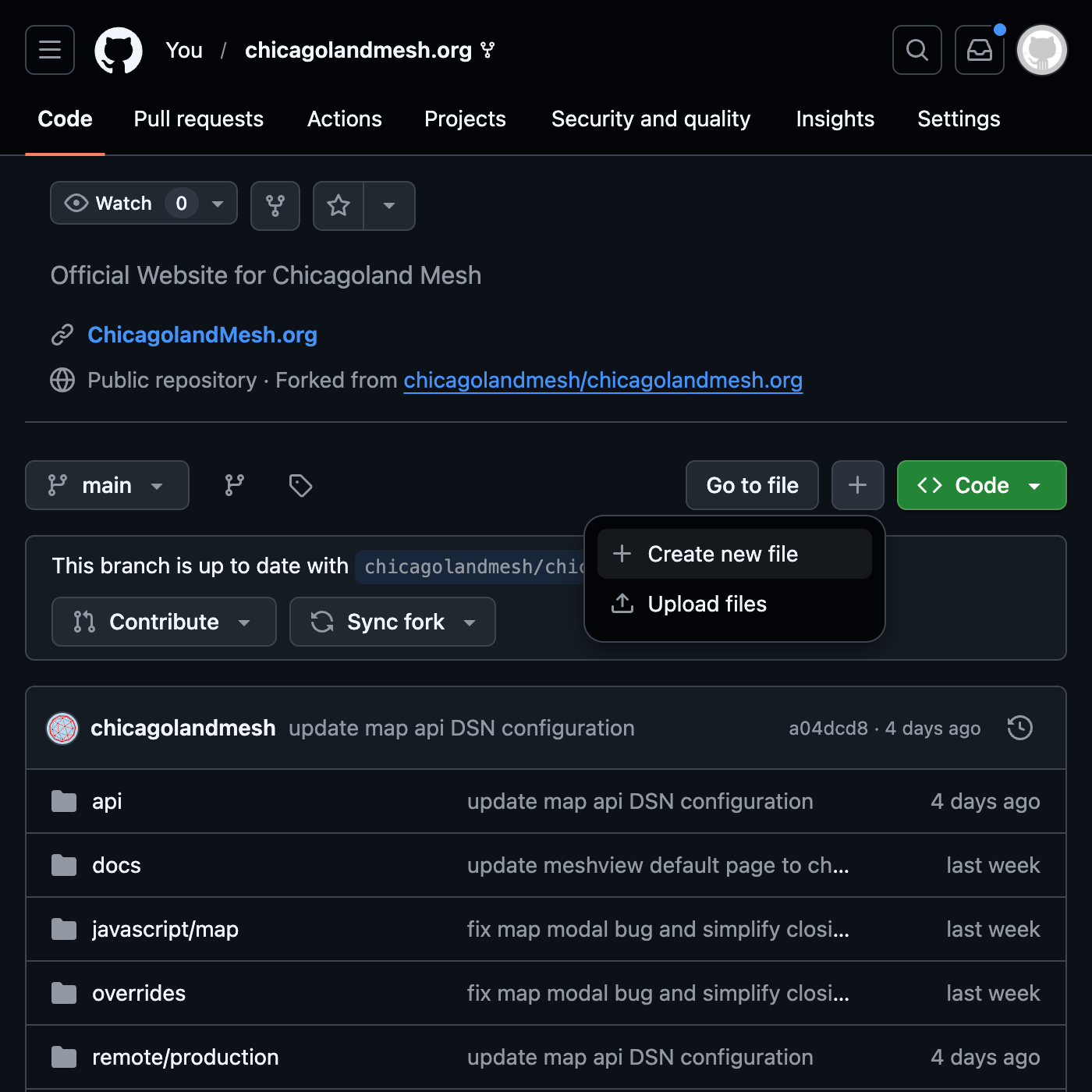Toggle Watch on the repository

[x=109, y=204]
